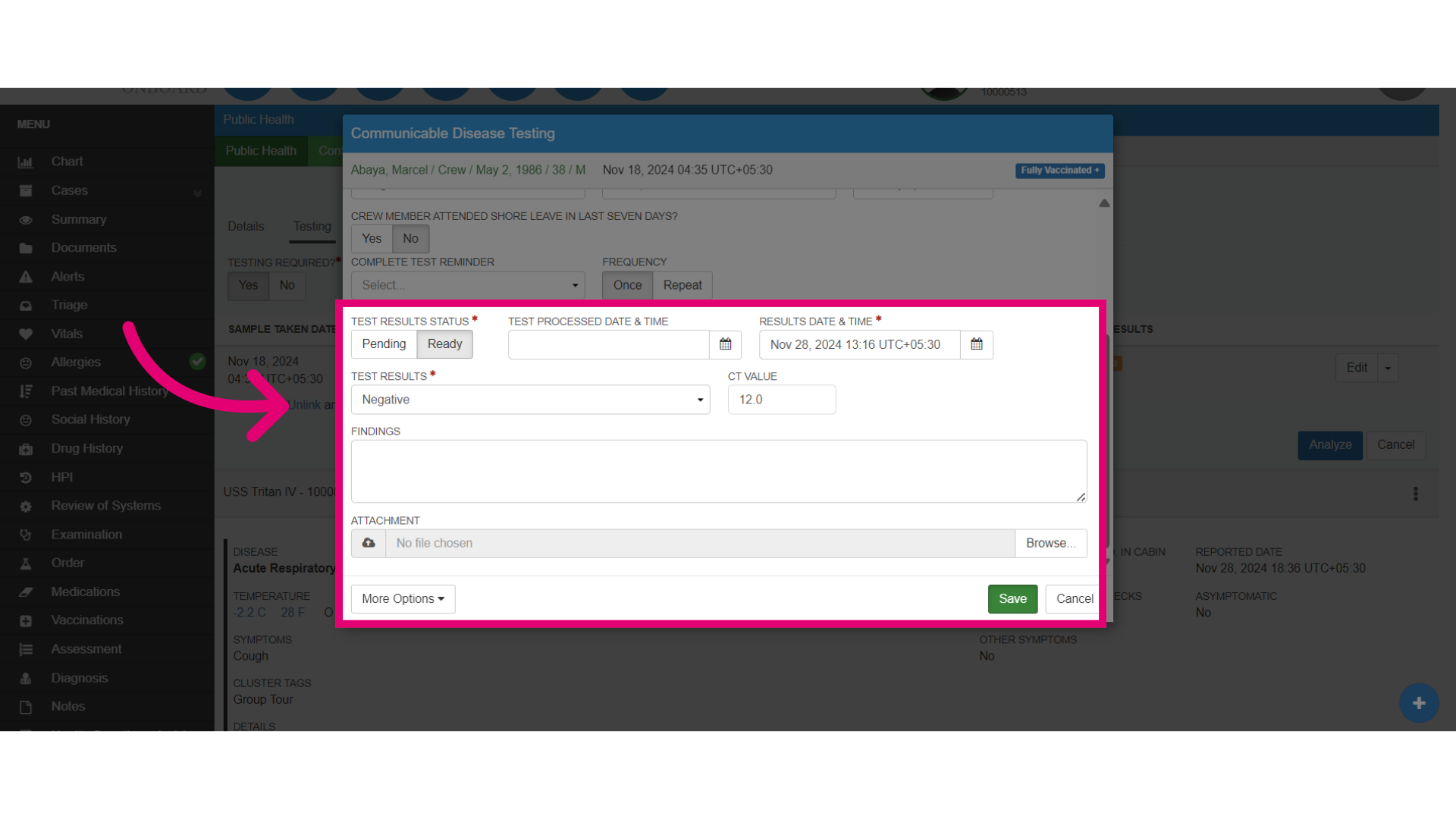Click the Cases icon in the menu
Screen dimensions: 1456x819
pyautogui.click(x=25, y=190)
